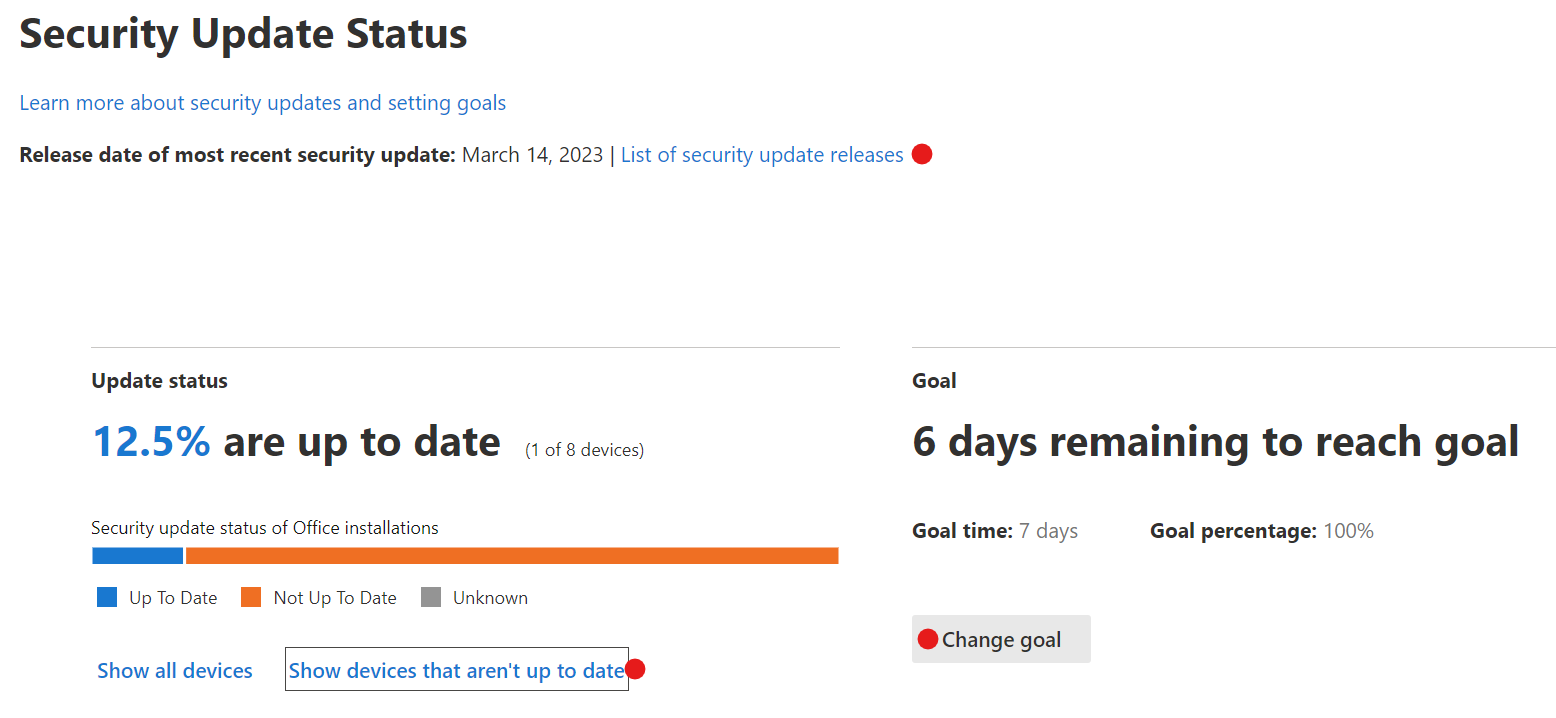The height and width of the screenshot is (718, 1556).
Task: Select the blue Up To Date legend marker
Action: point(106,596)
